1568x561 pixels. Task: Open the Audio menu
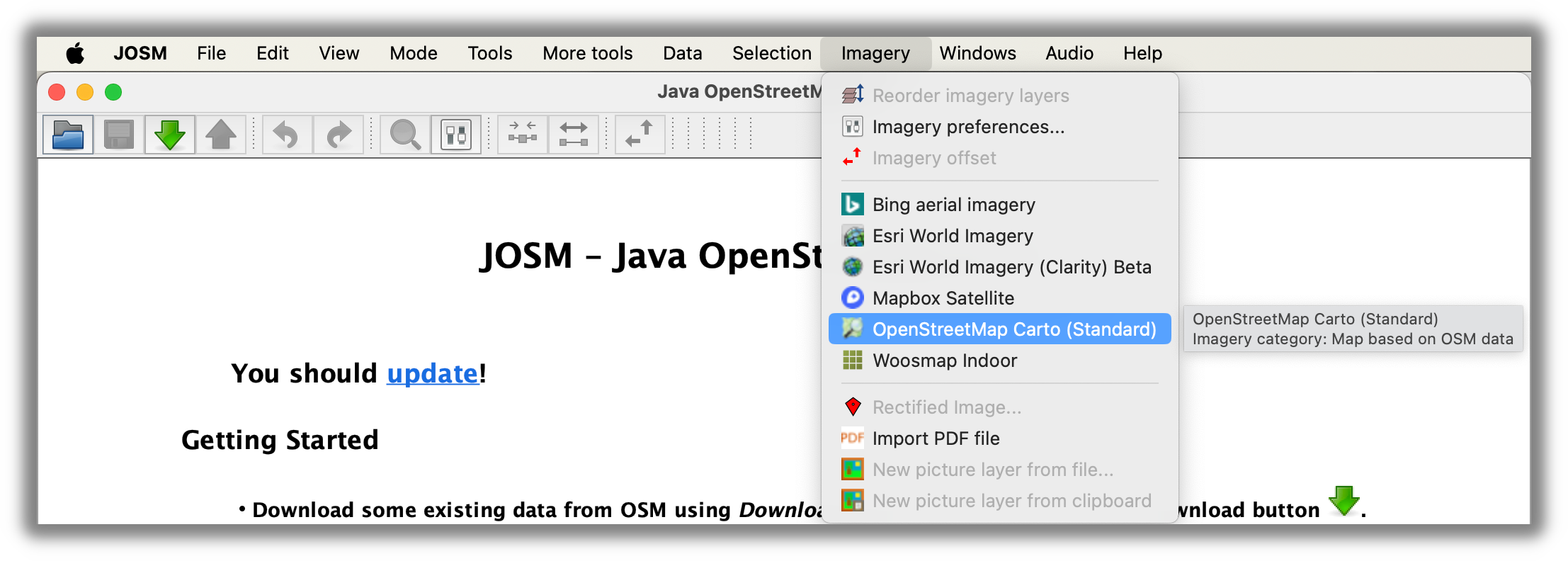pyautogui.click(x=1069, y=53)
